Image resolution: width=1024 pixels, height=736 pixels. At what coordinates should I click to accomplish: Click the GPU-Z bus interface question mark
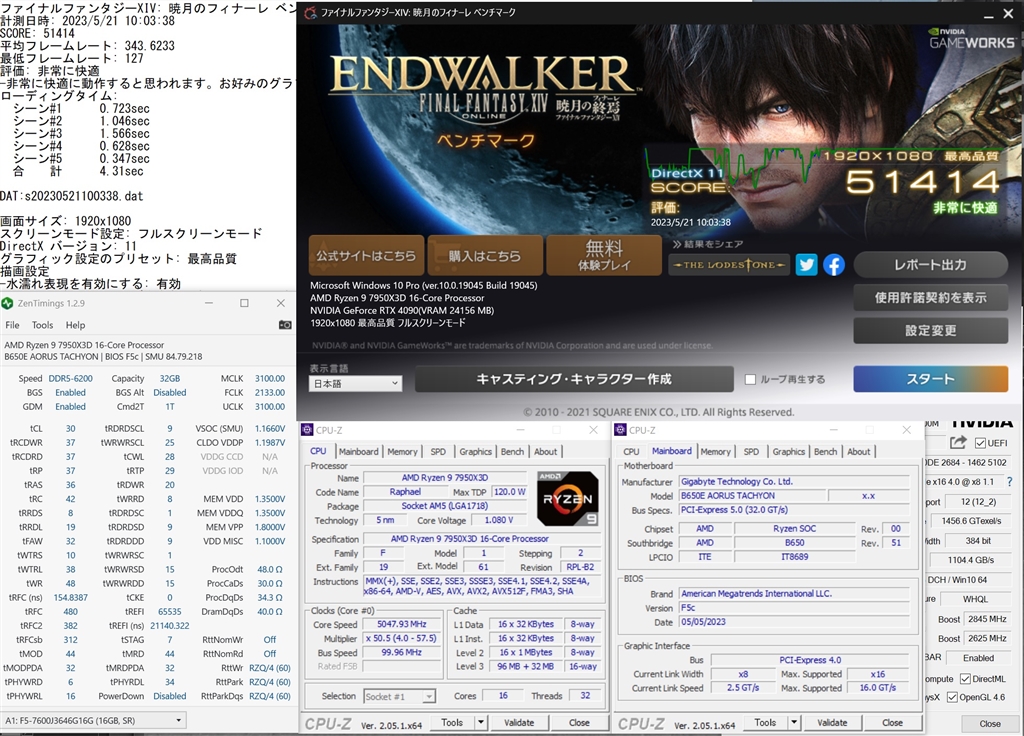point(1010,482)
